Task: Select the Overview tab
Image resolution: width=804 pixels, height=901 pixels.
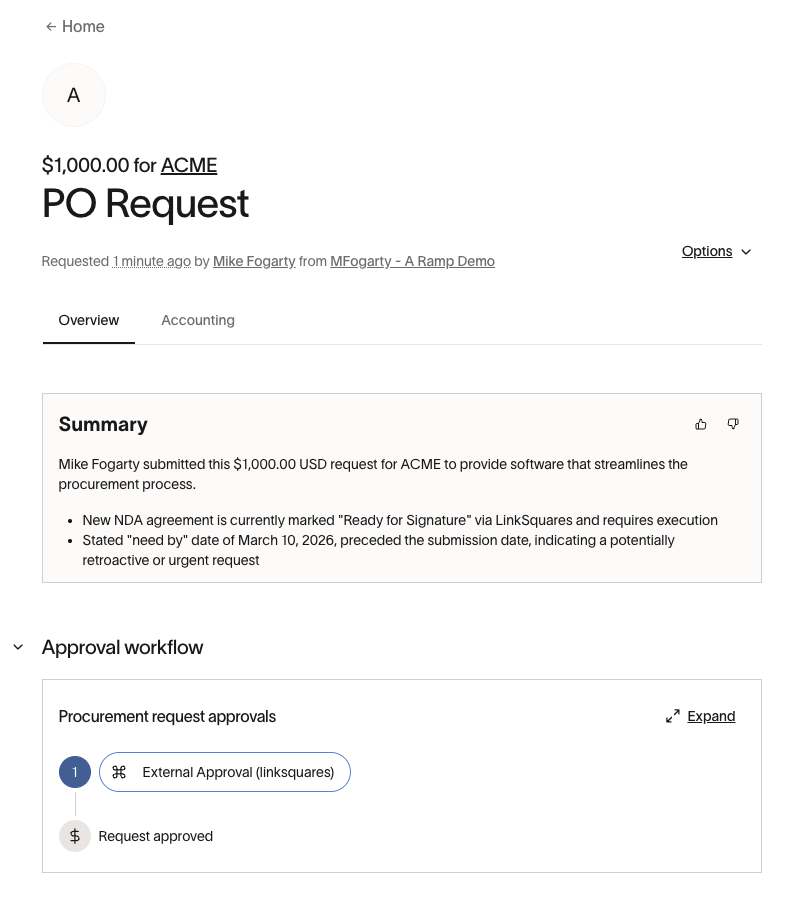Action: (89, 321)
